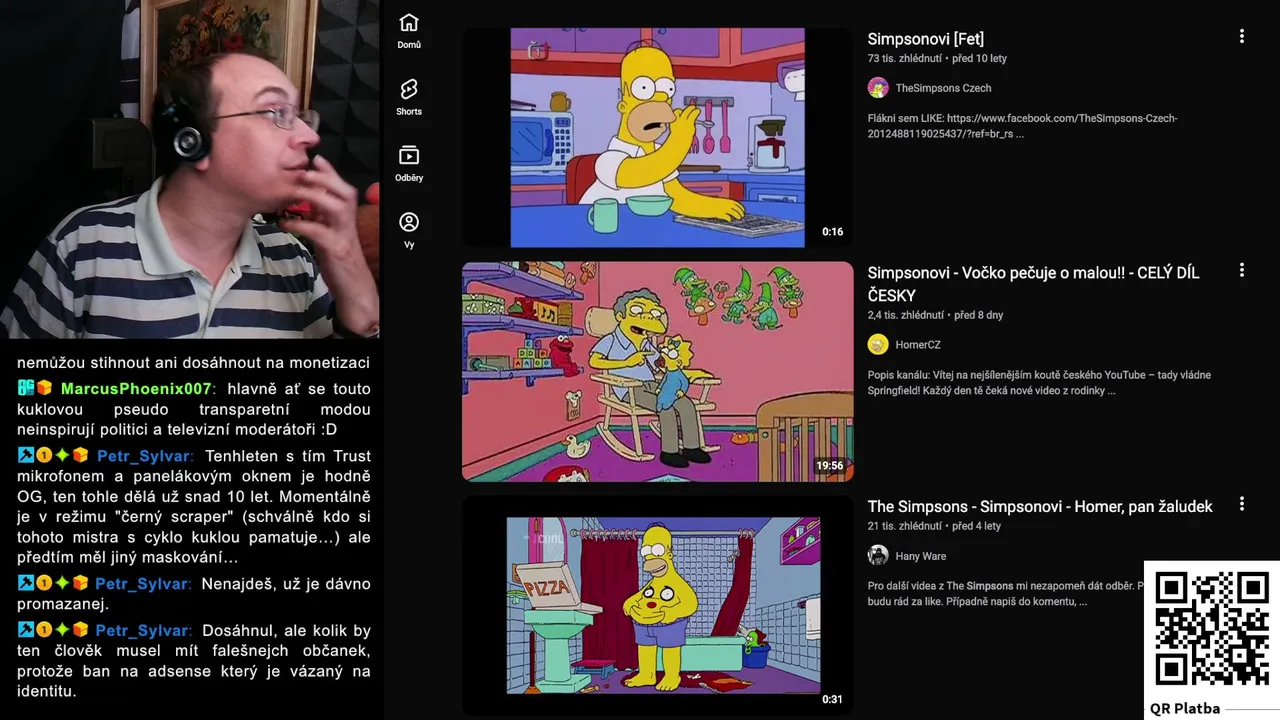Click the QR Platba code

point(1212,628)
